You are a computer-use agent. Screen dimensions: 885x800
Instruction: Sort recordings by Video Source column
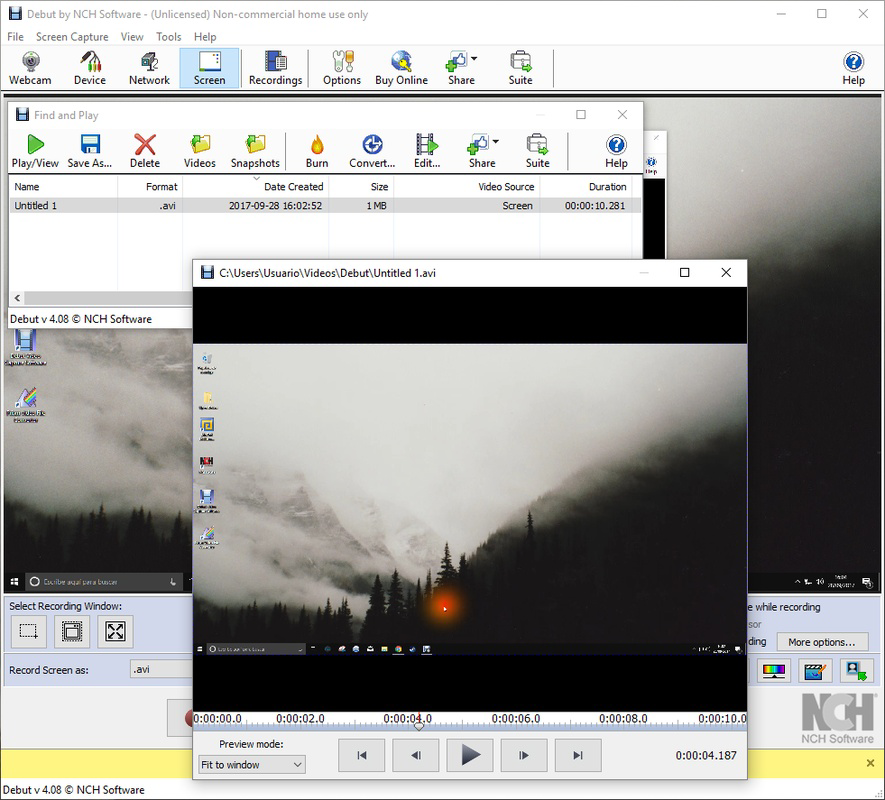466,187
